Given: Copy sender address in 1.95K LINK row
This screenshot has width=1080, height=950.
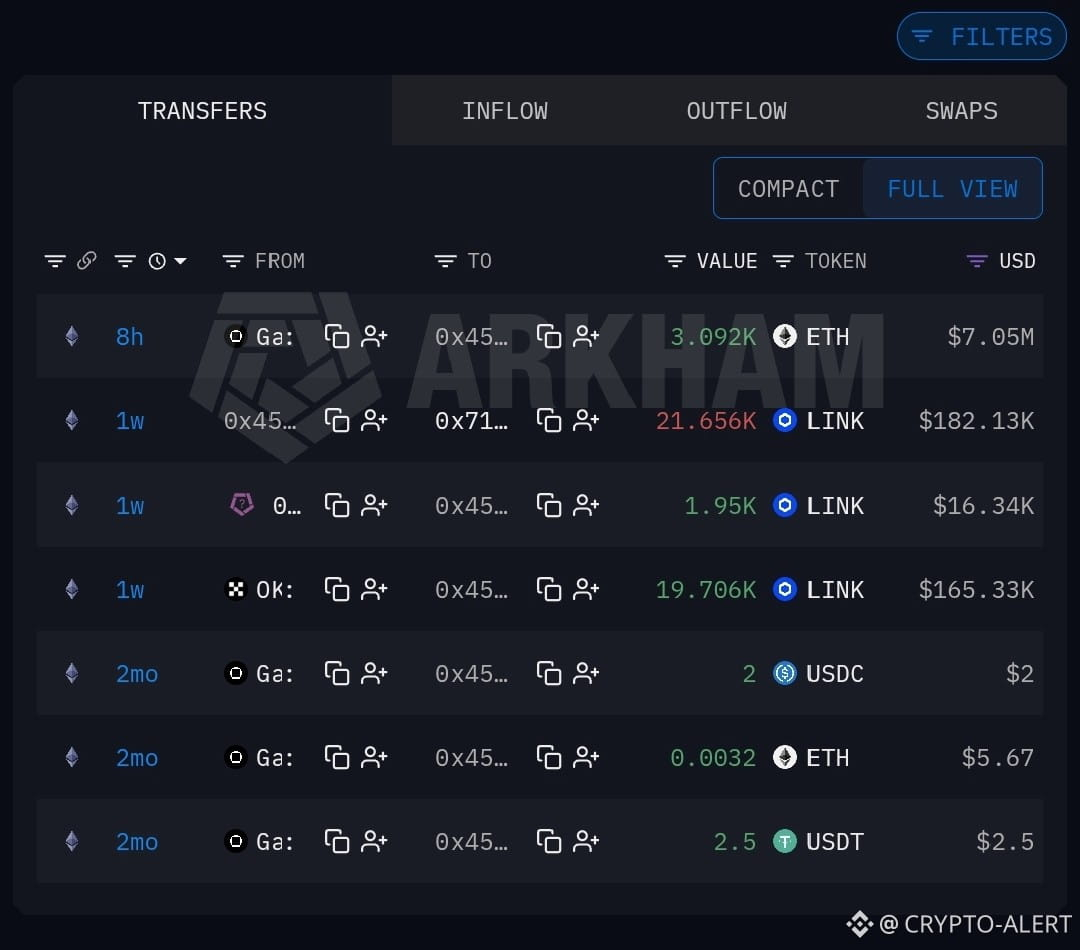Looking at the screenshot, I should 337,505.
